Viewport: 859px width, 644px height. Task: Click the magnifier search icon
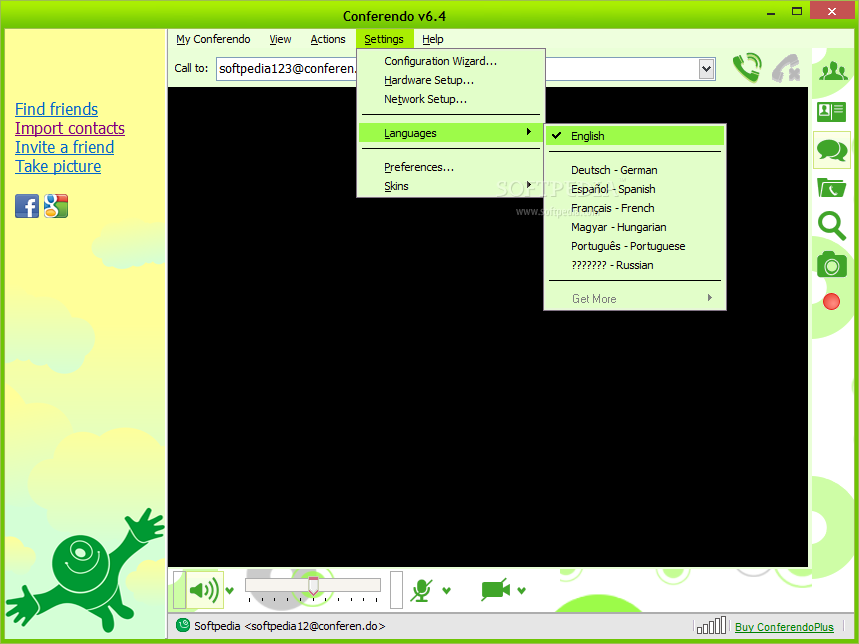(832, 226)
